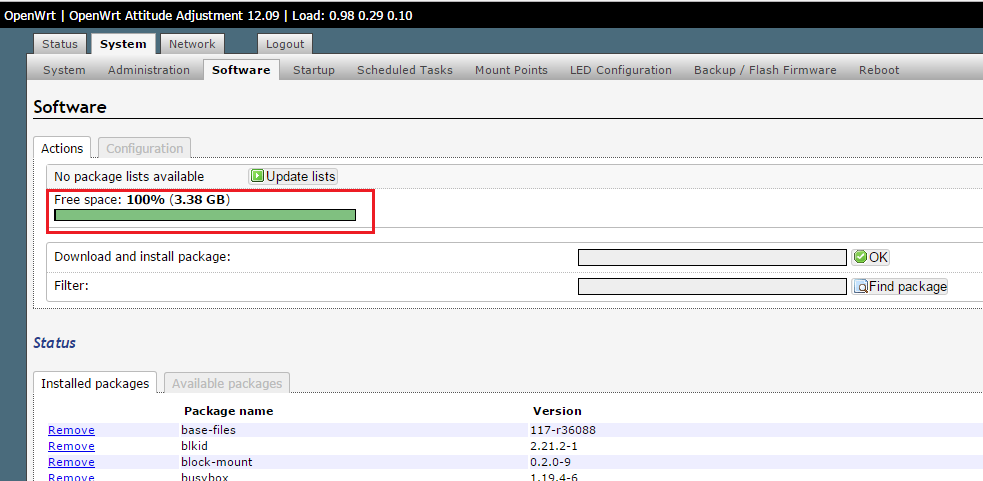Switch to the Configuration tab
This screenshot has height=481, width=983.
(145, 149)
